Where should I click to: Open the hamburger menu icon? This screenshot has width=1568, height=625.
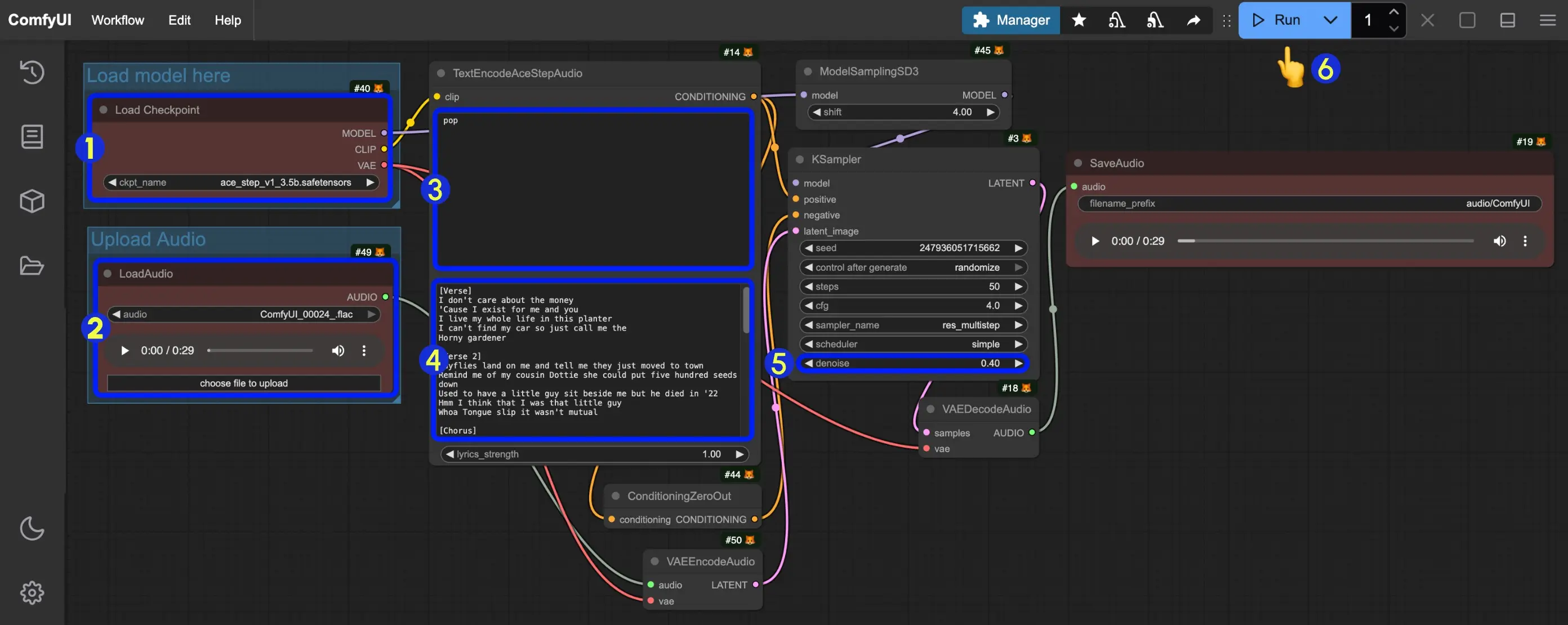pos(1547,20)
